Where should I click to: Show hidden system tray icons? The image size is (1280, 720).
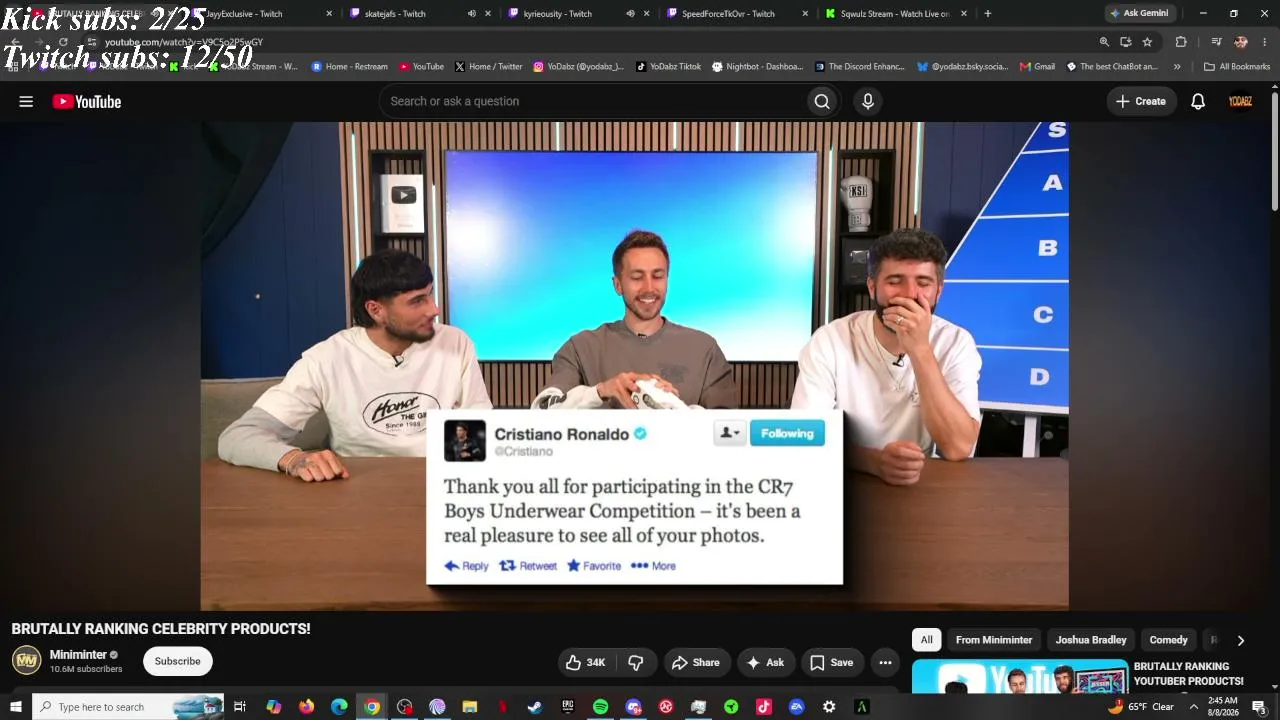click(x=1193, y=707)
